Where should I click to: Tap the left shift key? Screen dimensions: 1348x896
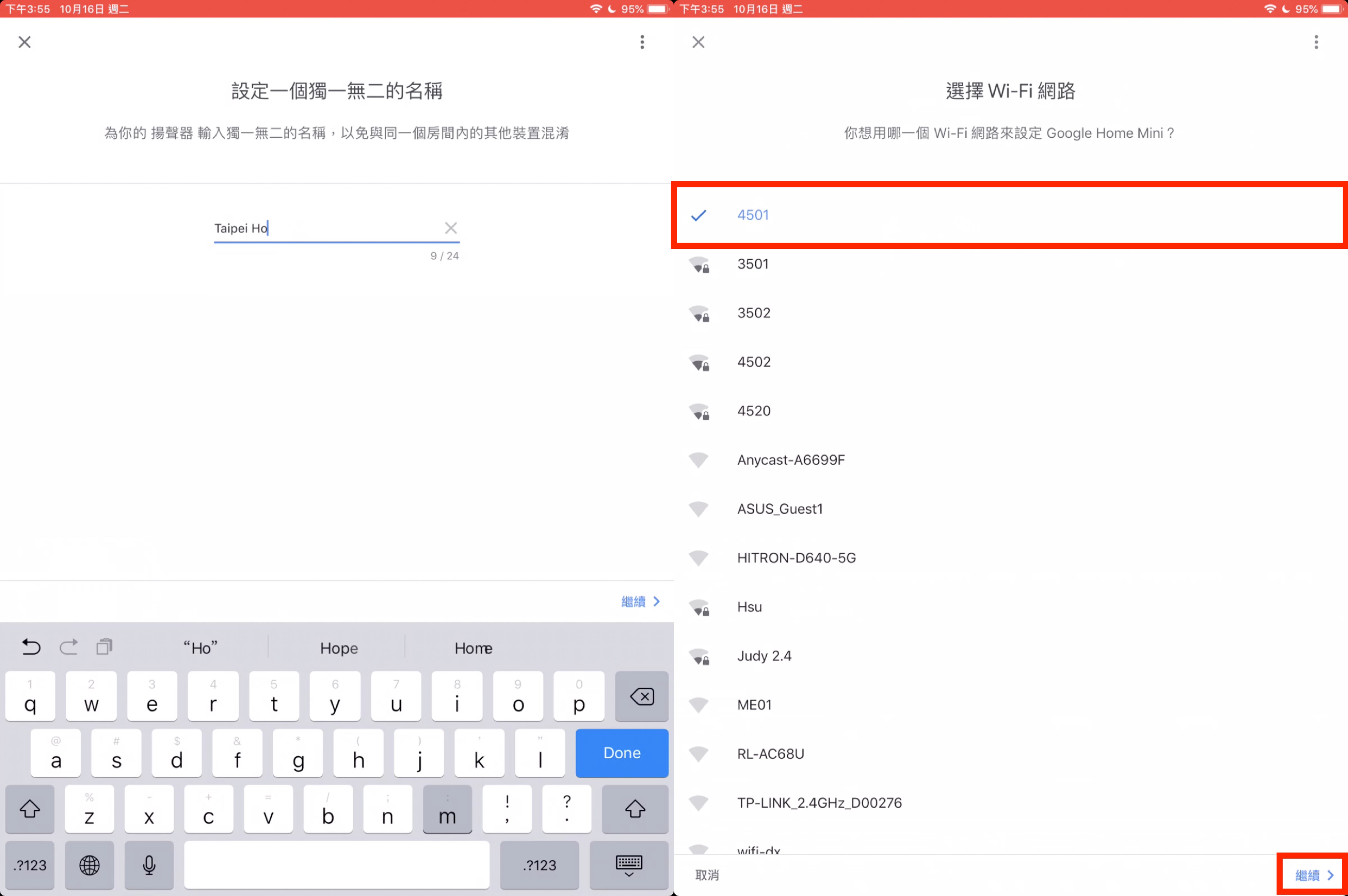[30, 809]
